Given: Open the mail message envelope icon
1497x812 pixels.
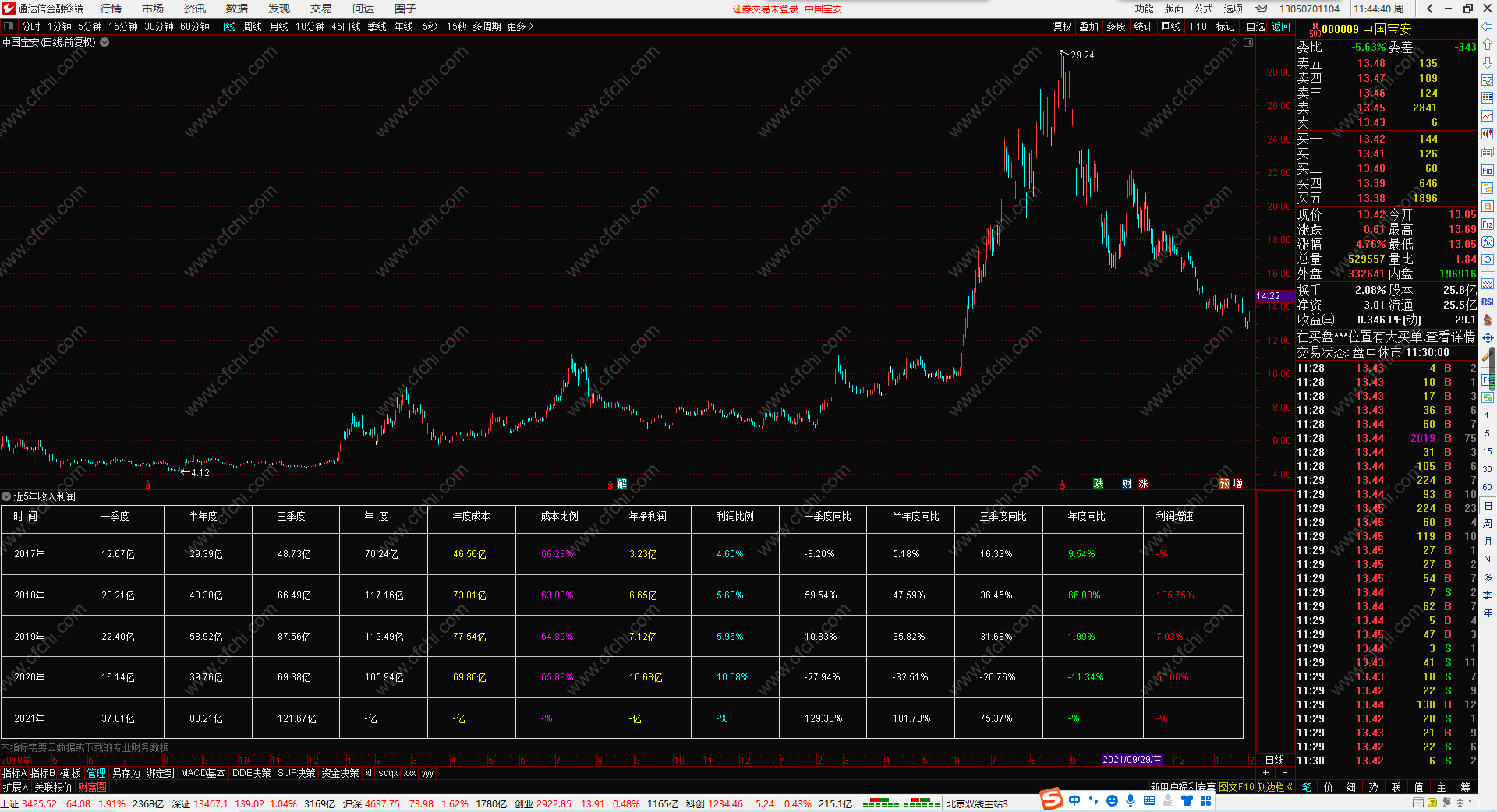Looking at the screenshot, I should point(1262,9).
